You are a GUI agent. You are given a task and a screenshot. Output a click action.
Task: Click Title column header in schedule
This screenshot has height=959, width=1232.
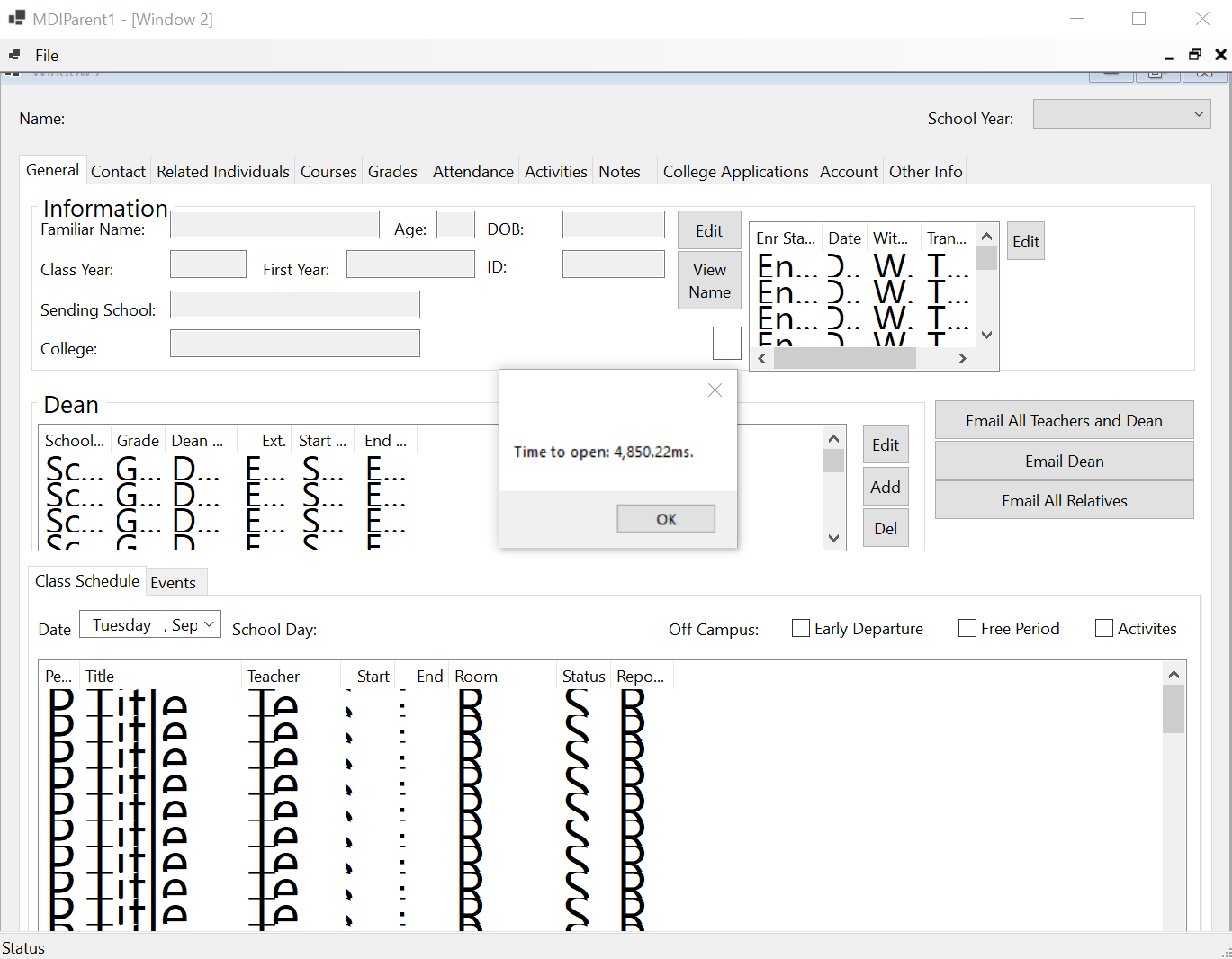161,677
